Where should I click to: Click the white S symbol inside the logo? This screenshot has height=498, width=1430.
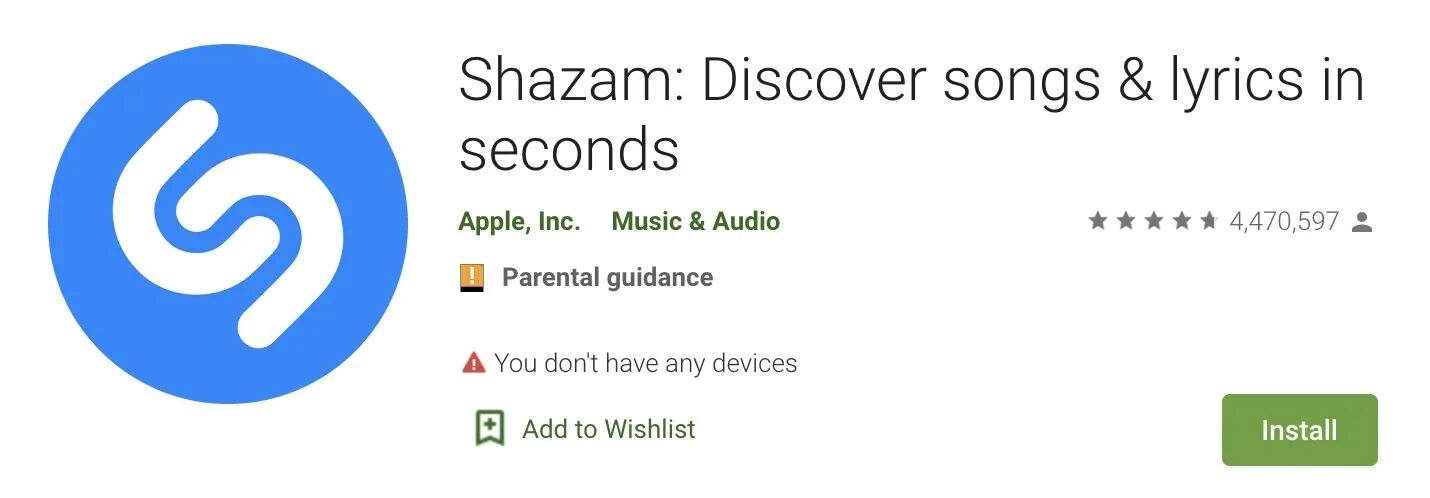(x=228, y=224)
